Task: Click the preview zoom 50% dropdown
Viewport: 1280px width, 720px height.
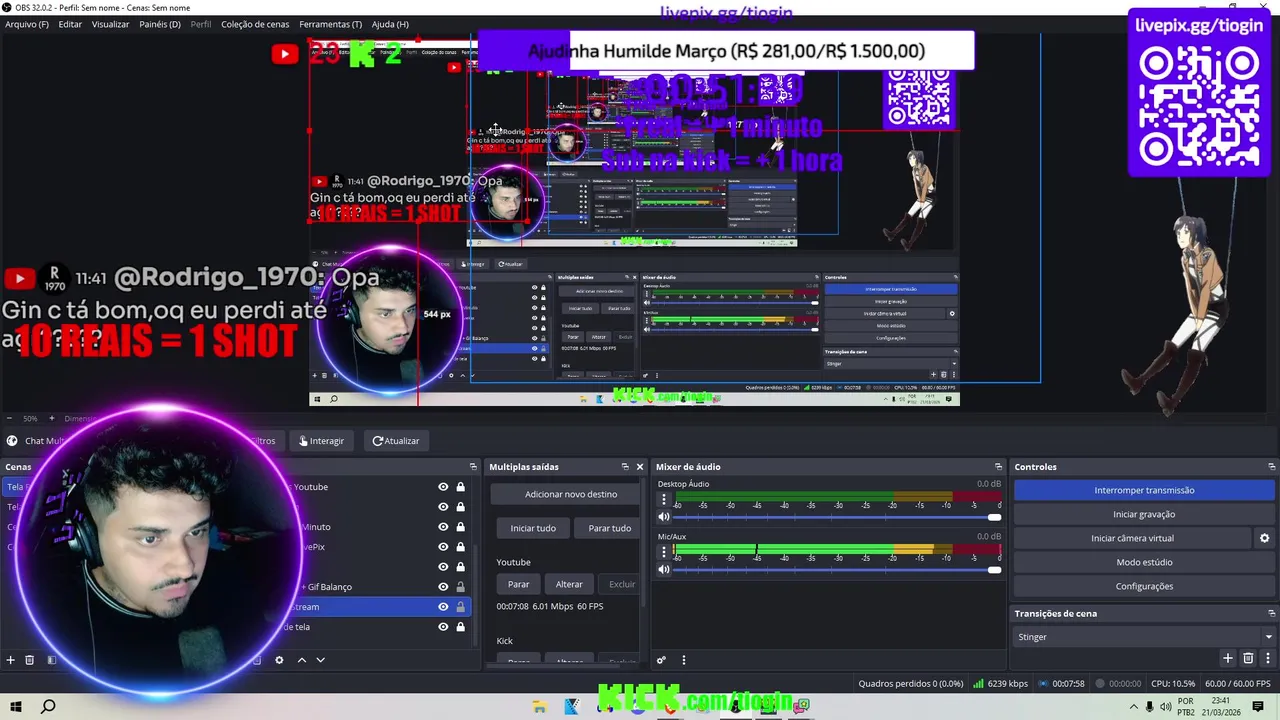Action: [30, 418]
